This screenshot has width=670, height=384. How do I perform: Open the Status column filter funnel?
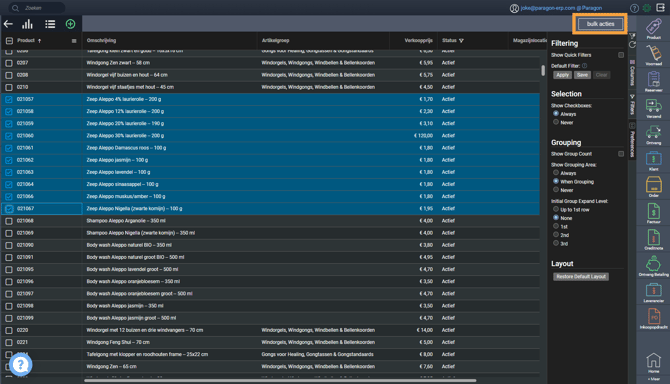pos(461,41)
